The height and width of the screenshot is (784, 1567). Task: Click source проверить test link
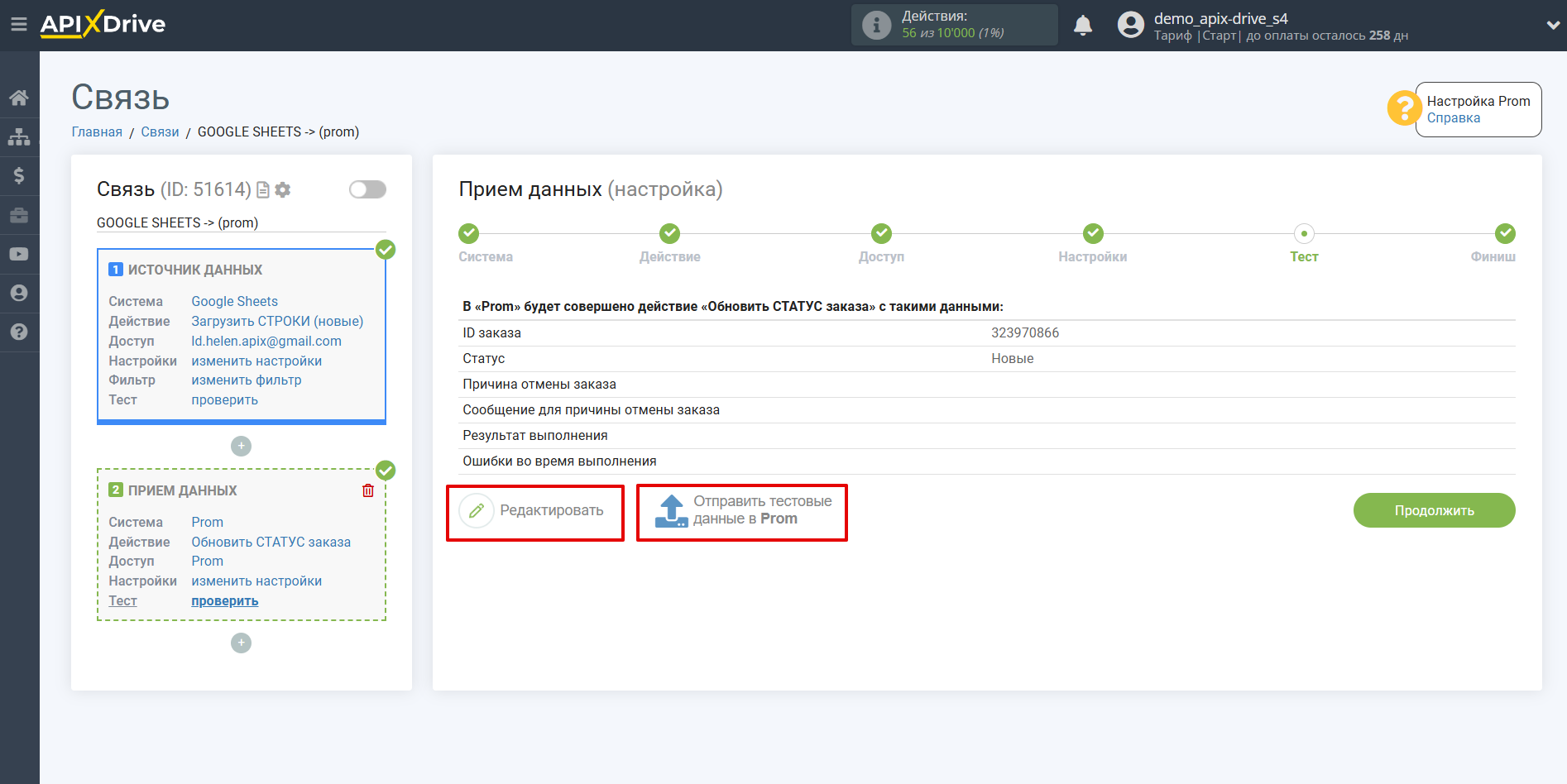tap(224, 399)
